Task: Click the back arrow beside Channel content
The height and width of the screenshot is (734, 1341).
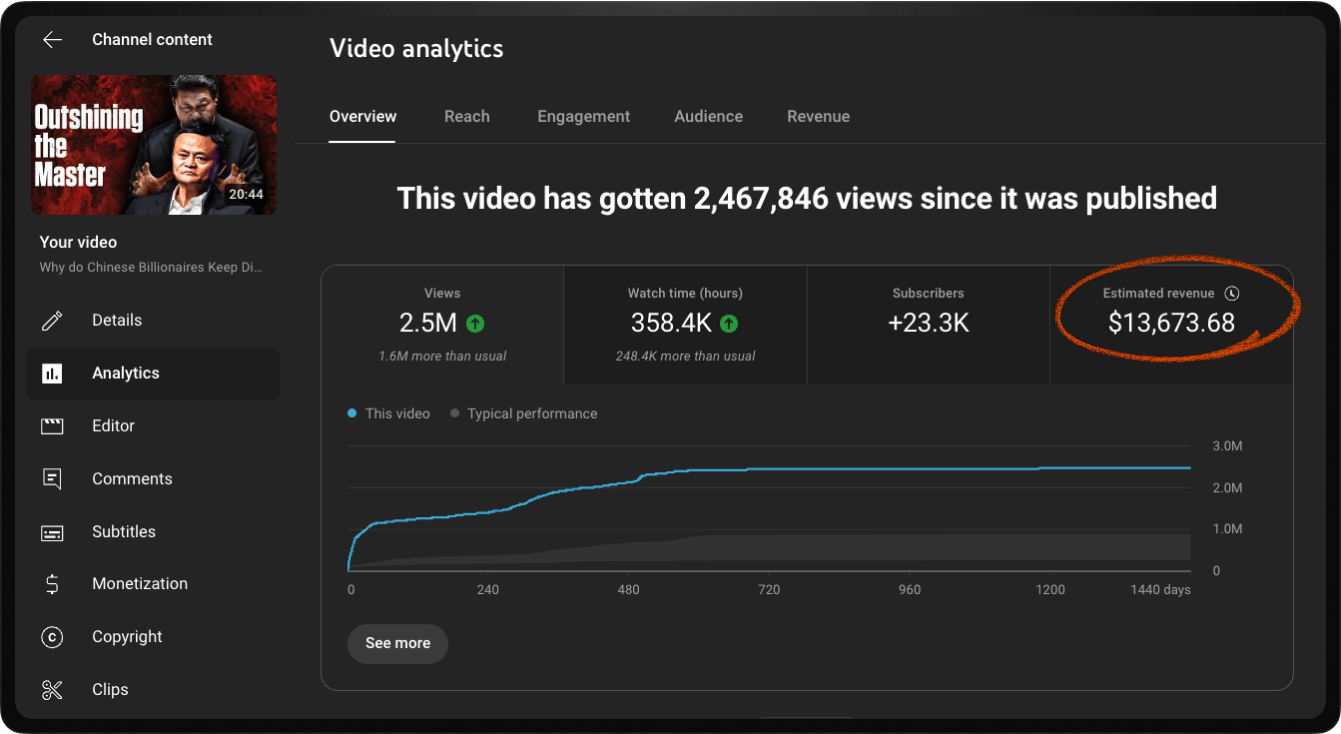Action: 52,40
